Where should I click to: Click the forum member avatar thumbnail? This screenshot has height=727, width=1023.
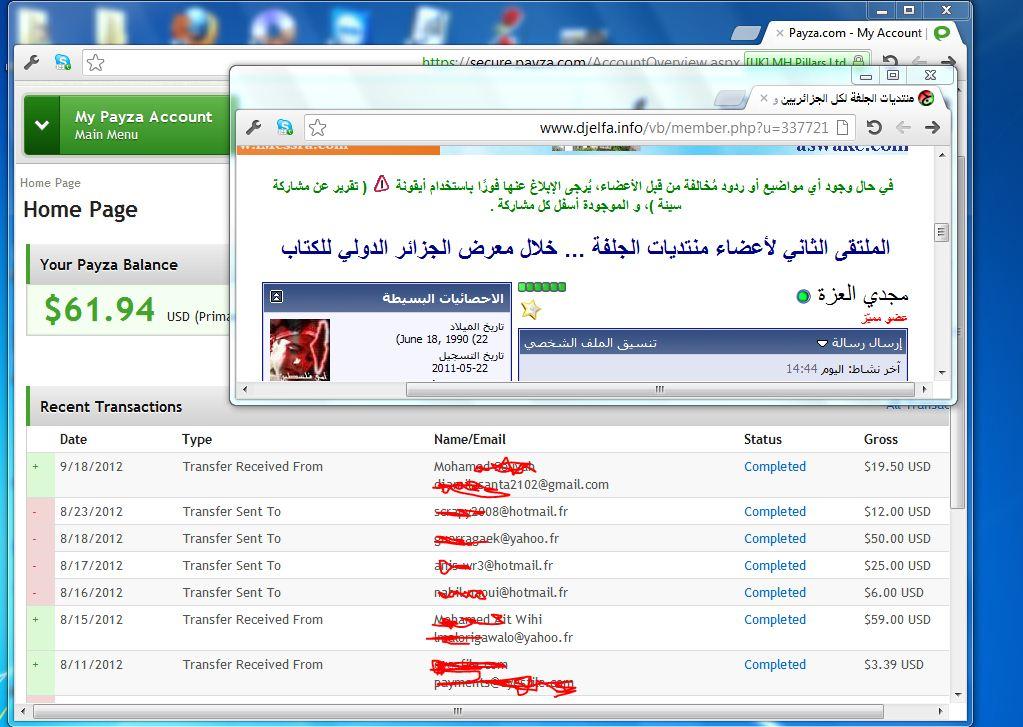300,350
